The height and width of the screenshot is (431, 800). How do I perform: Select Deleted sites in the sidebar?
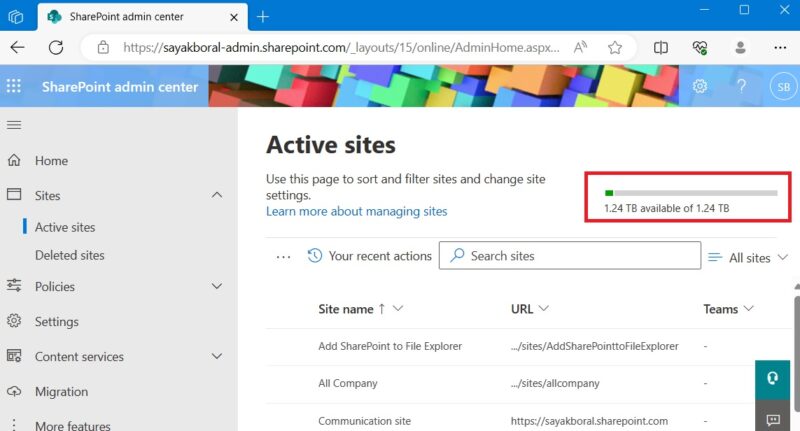(x=69, y=255)
